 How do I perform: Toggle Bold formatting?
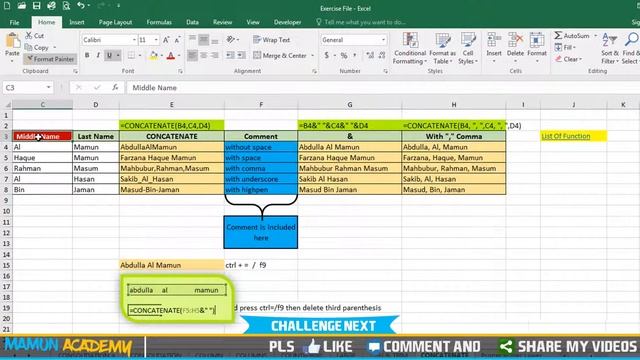point(87,55)
